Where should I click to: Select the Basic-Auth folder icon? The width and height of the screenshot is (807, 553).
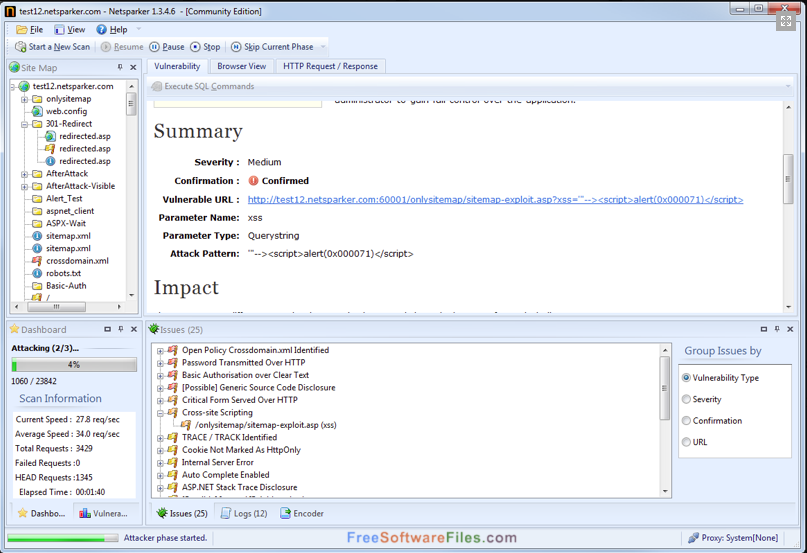click(37, 286)
